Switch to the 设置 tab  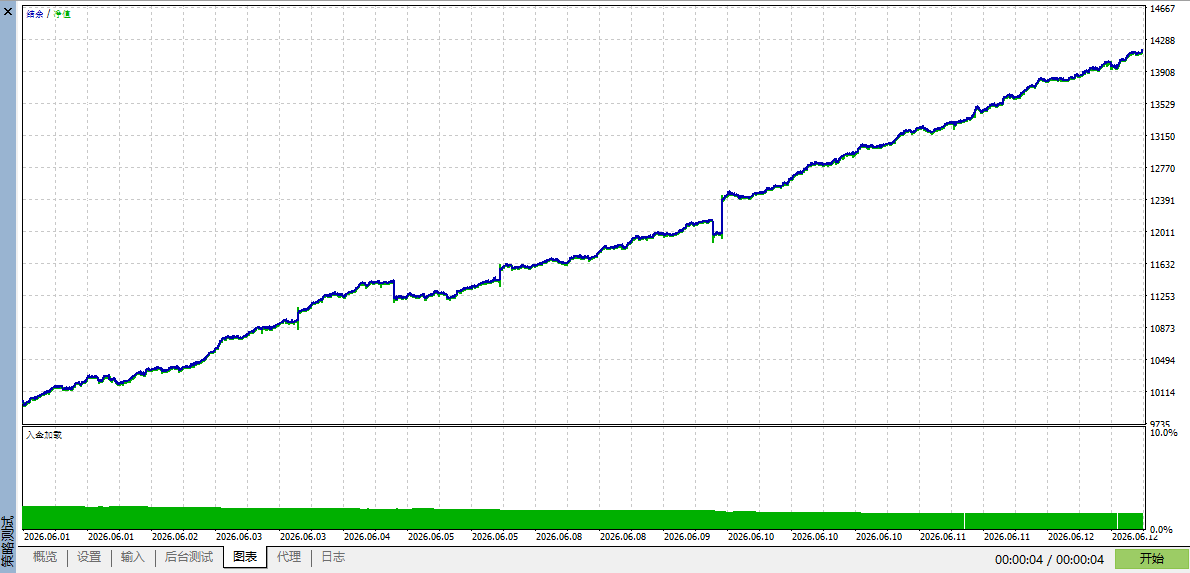click(89, 558)
